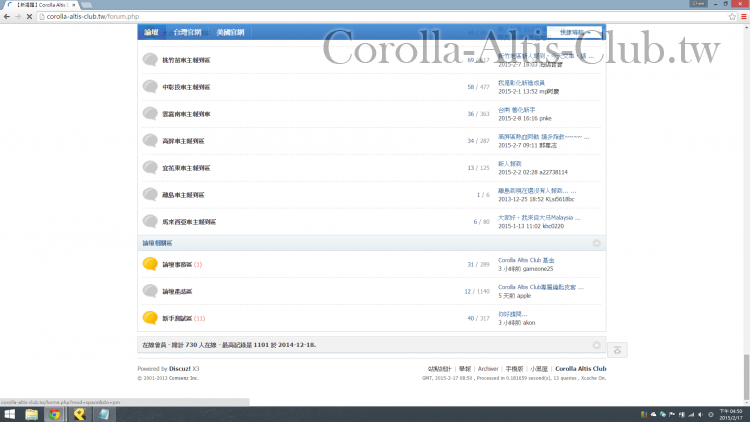This screenshot has width=750, height=422.
Task: Click the page vertical scrollbar thumb
Action: coord(746,377)
